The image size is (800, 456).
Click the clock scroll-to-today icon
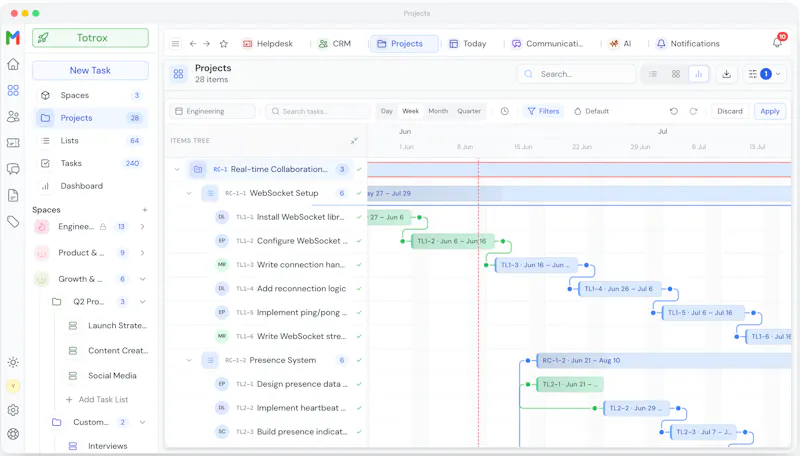pos(505,111)
